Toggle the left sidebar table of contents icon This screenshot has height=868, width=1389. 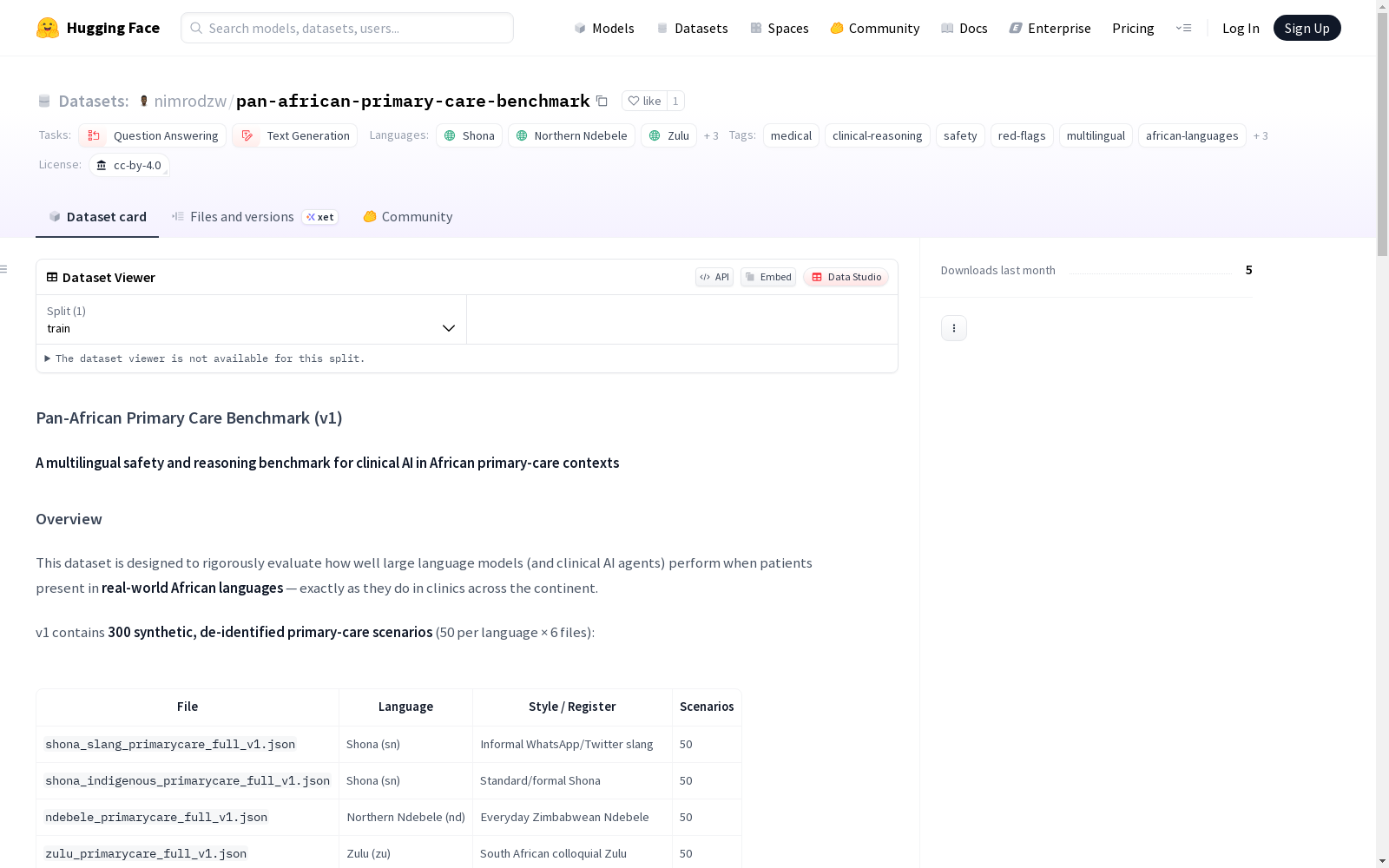[x=4, y=269]
